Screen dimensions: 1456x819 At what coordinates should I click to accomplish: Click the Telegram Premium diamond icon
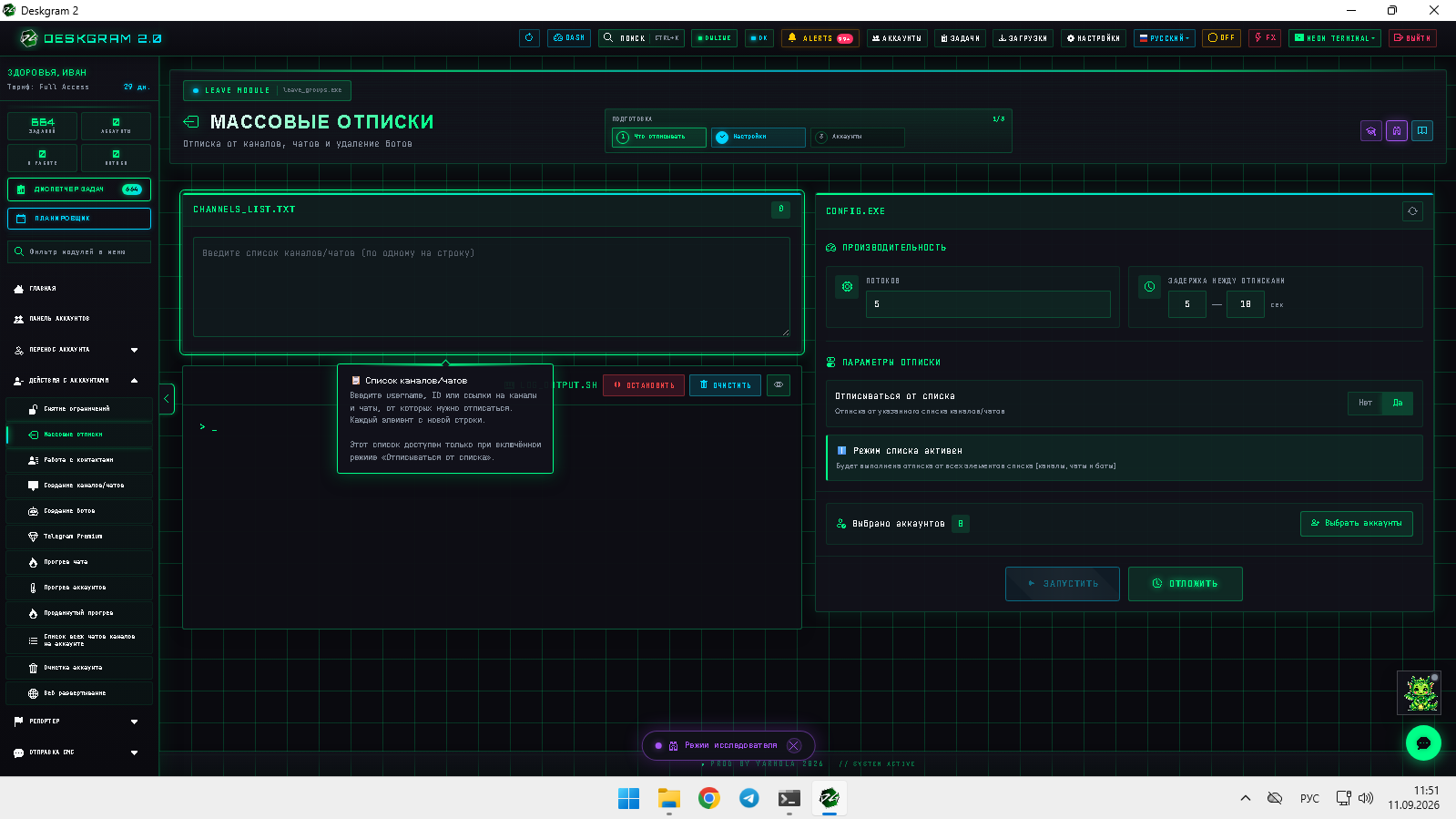click(x=34, y=537)
